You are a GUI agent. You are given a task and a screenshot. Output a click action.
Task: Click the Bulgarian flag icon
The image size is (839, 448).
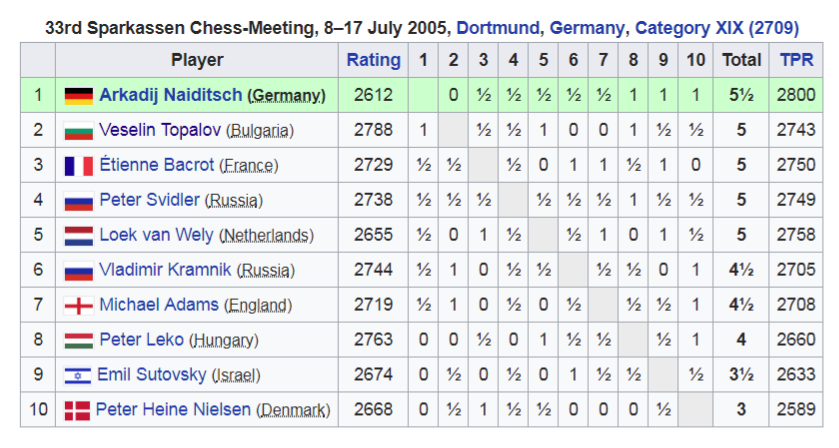pos(79,131)
